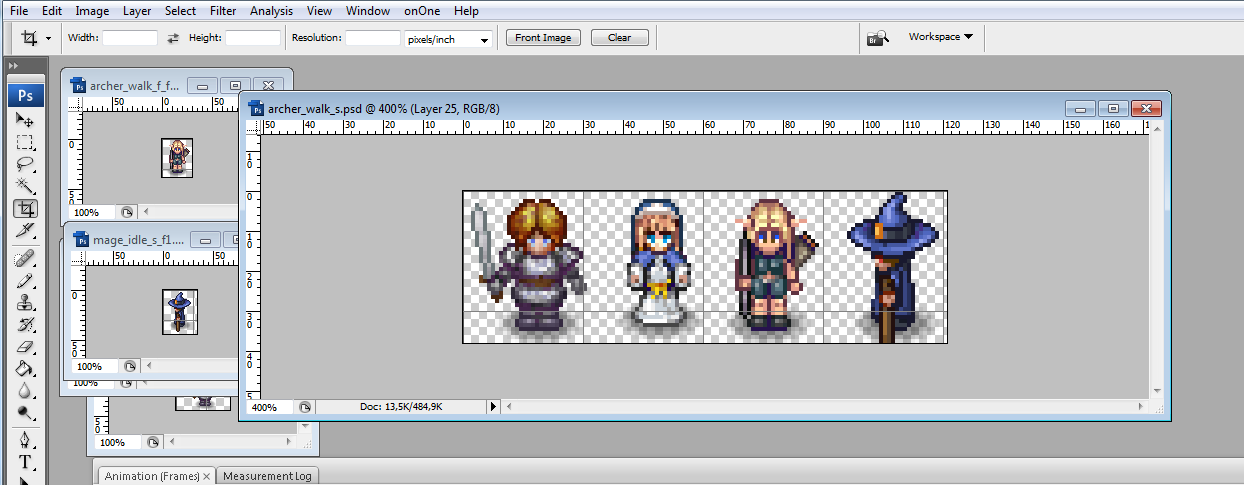Launch Adobe Bridge from options bar

[x=877, y=38]
